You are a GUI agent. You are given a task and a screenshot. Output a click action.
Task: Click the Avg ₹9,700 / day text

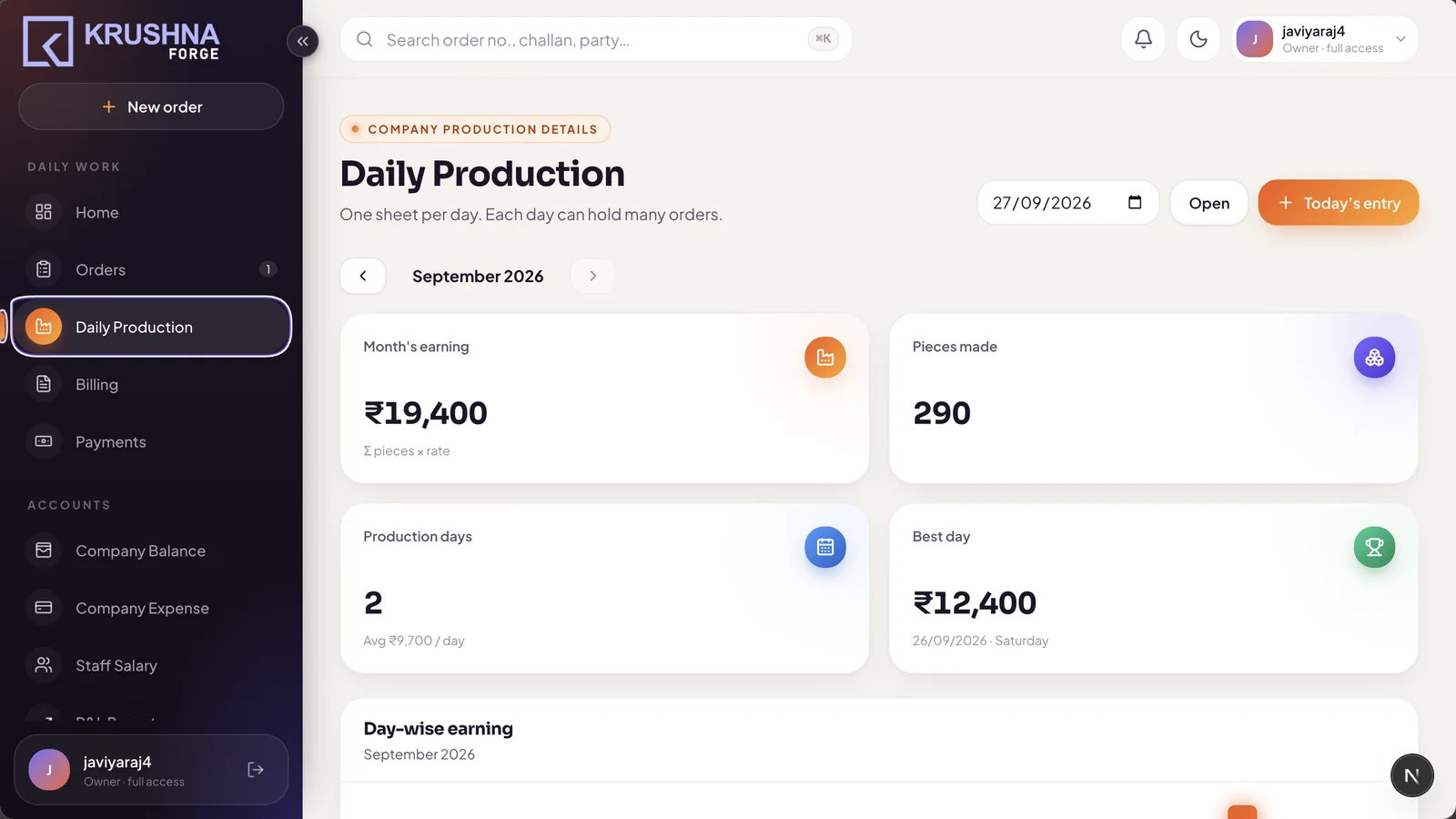pos(414,641)
